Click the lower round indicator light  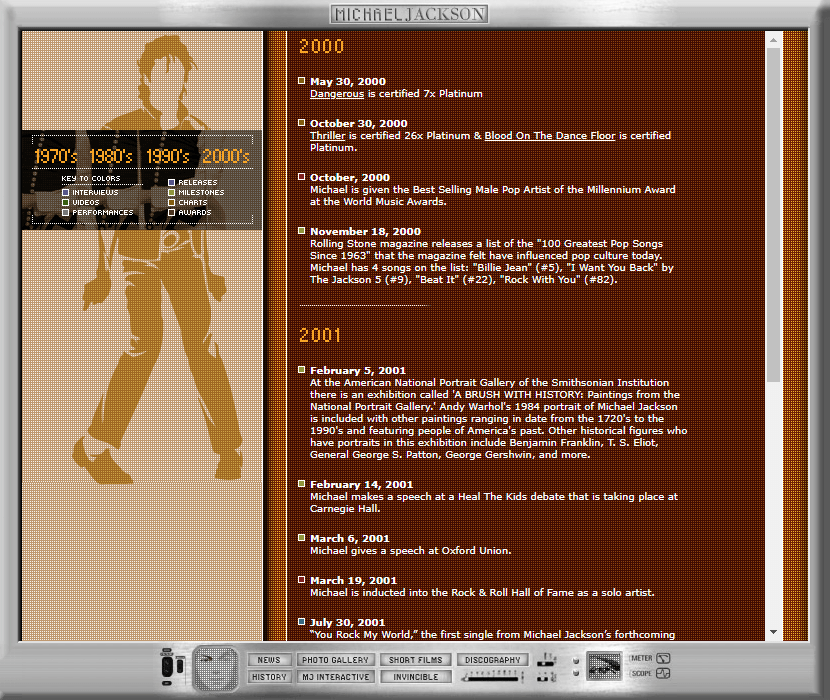[x=576, y=673]
